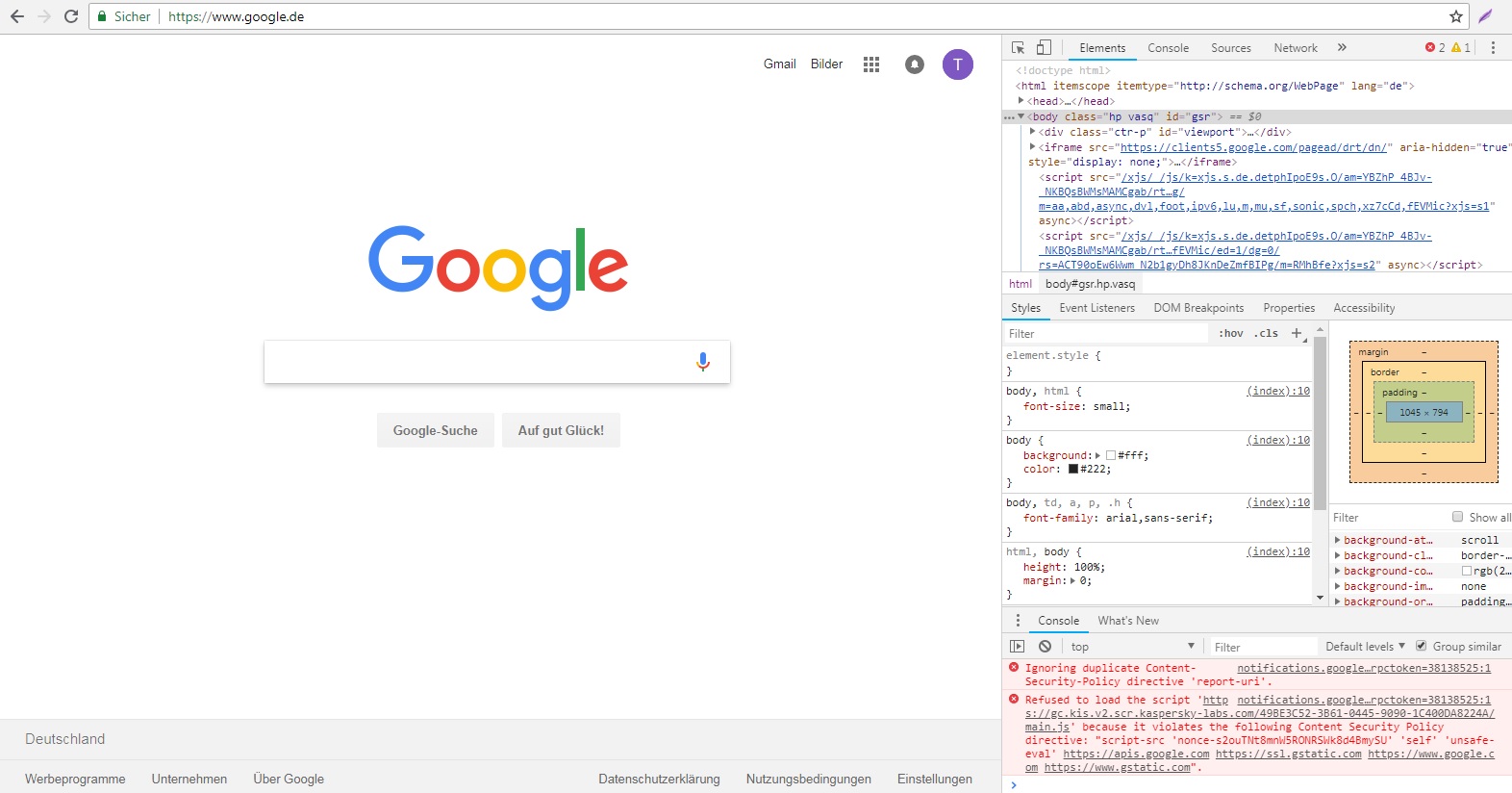Click the 1045 × 794 box model content
1512x793 pixels.
pos(1424,412)
